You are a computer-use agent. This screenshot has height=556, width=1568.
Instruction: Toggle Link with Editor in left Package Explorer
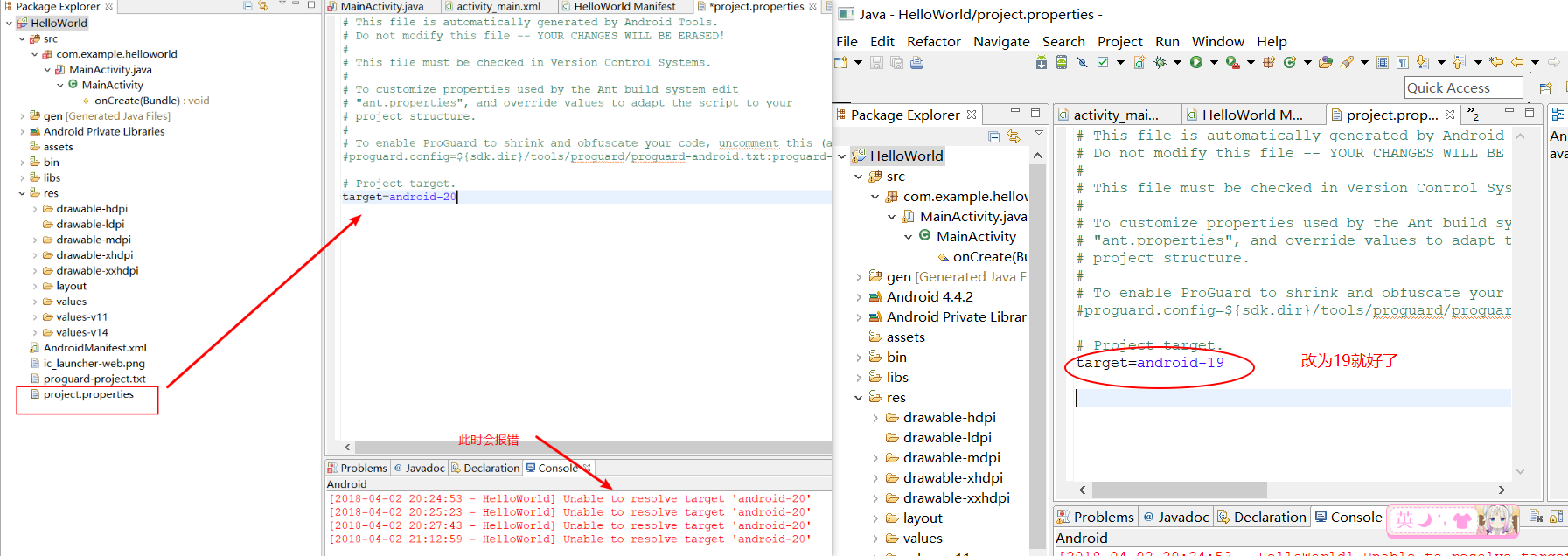pos(262,5)
